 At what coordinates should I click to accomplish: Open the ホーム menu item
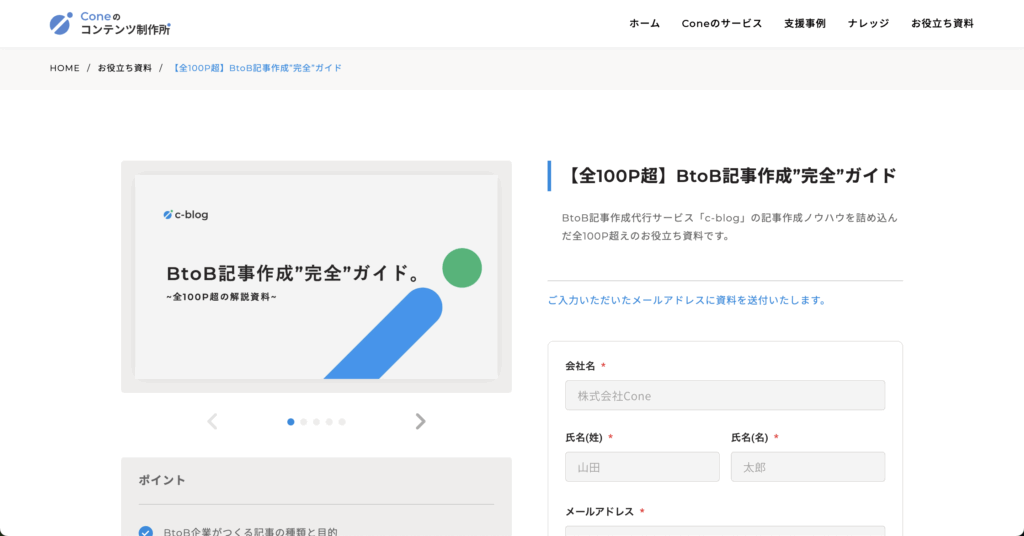click(644, 24)
